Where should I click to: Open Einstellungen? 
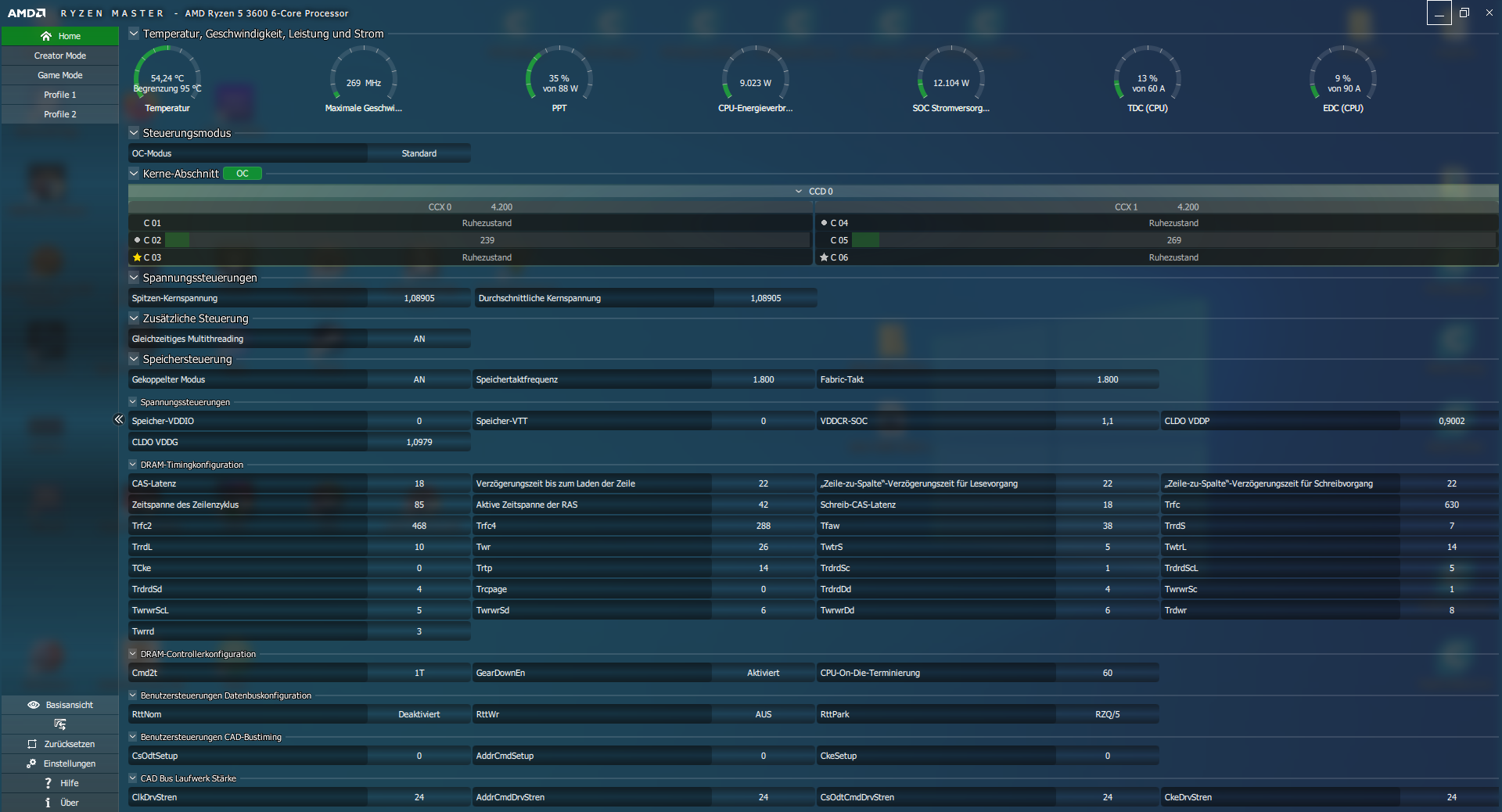coord(60,763)
